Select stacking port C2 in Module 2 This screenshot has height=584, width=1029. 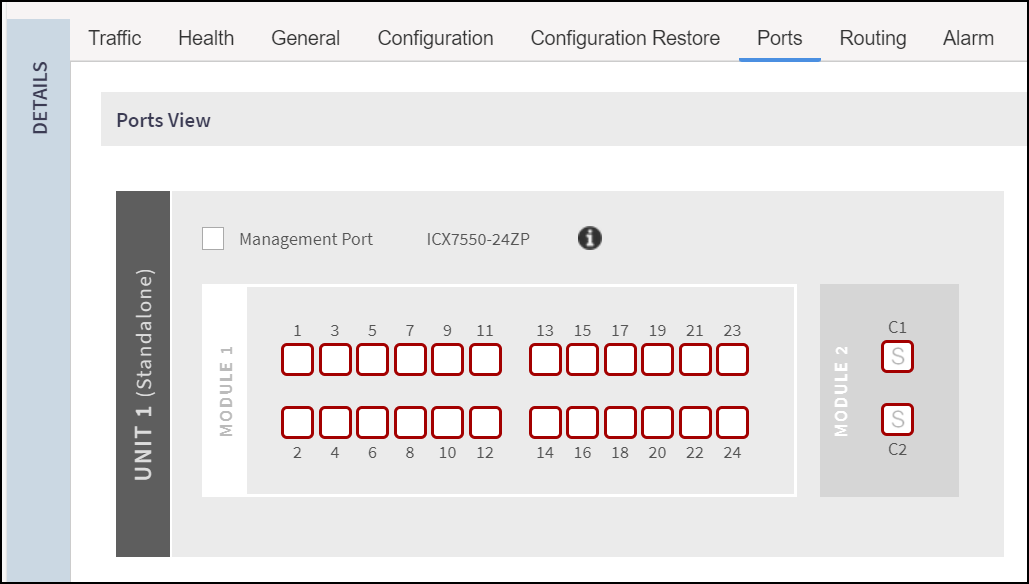[x=897, y=419]
